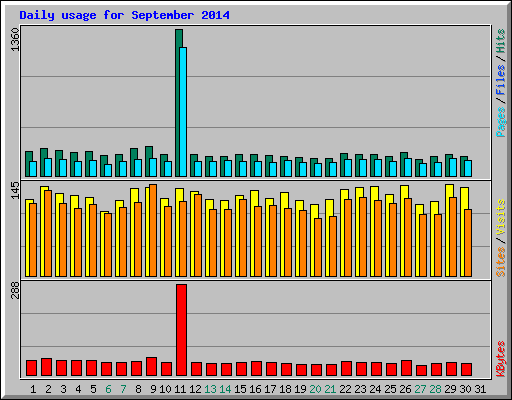Viewport: 512px width, 400px height.
Task: Click day label 29 on the x-axis
Action: (x=450, y=389)
